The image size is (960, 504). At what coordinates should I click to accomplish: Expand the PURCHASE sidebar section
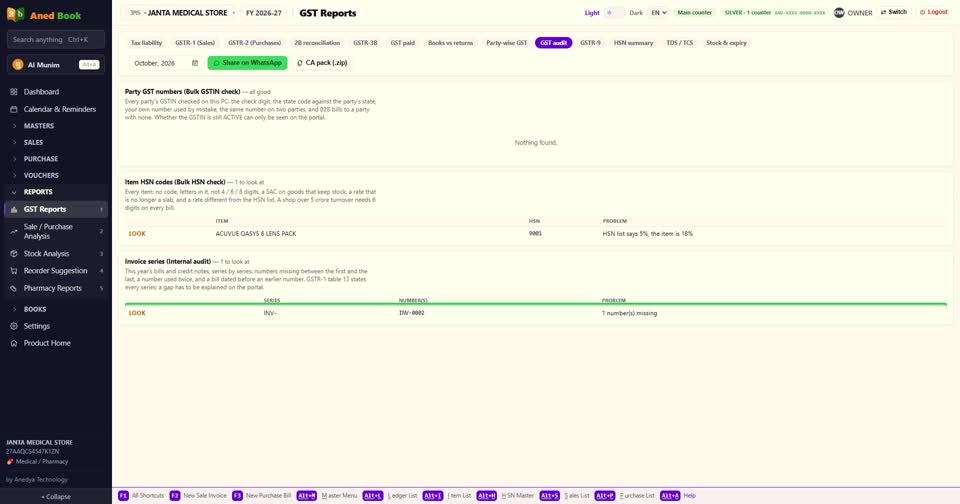pos(56,159)
